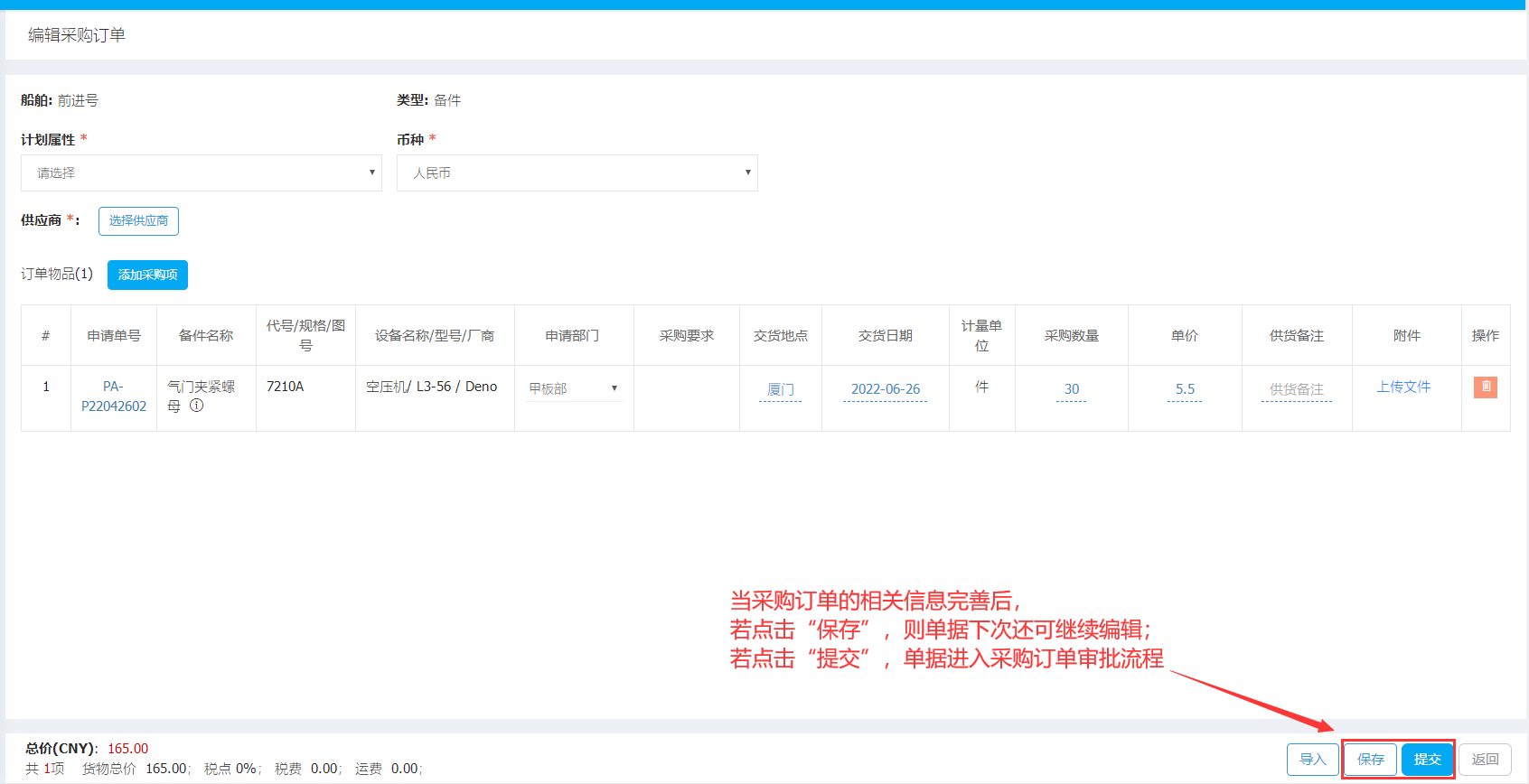Save the purchase order with 保存

coord(1371,760)
